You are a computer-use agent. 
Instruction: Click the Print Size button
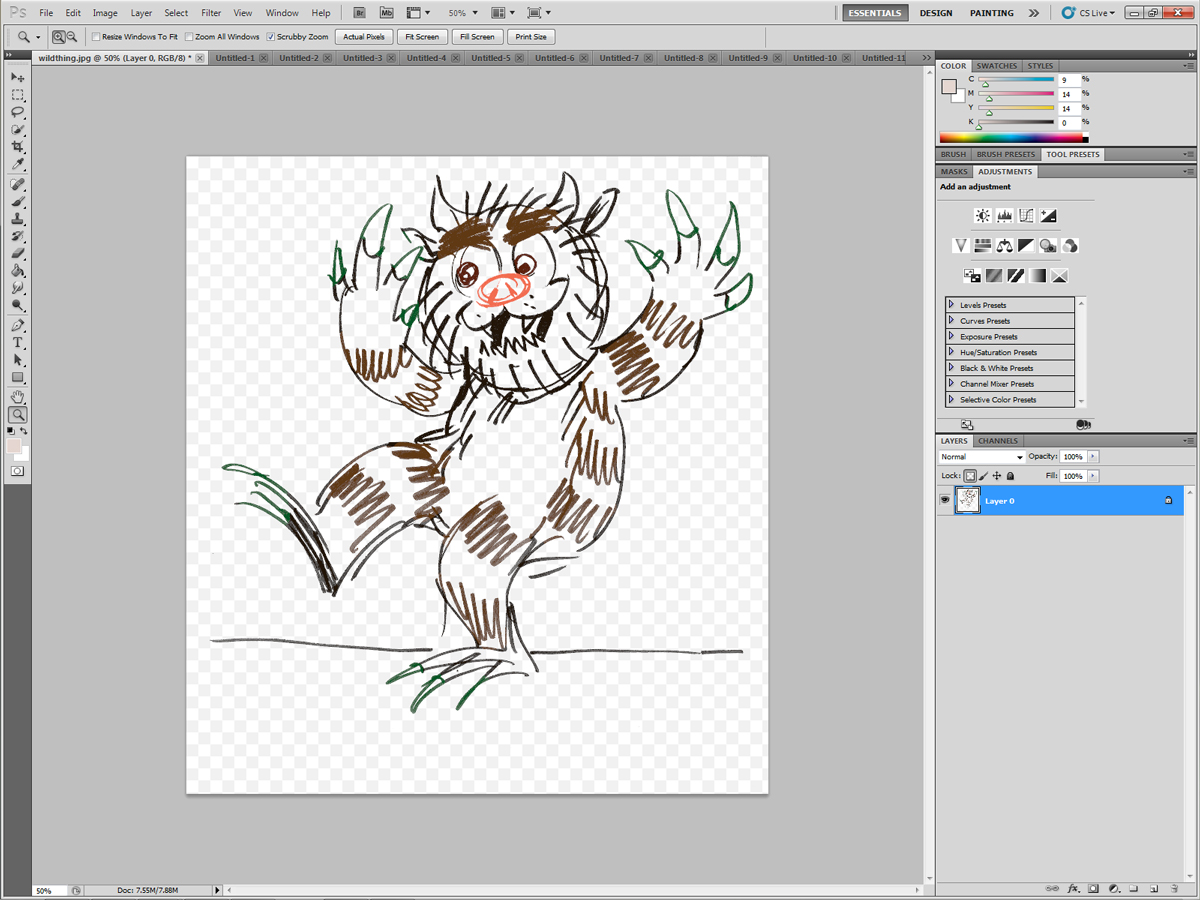click(531, 37)
